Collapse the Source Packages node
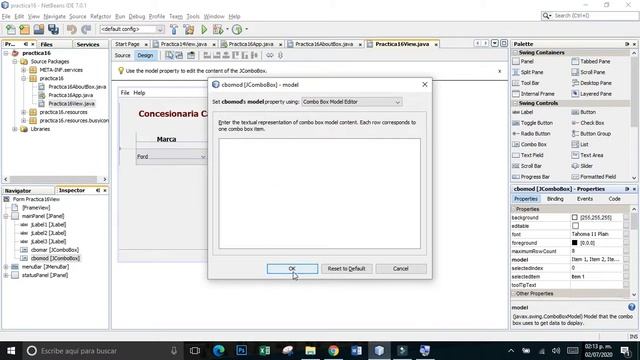Screen dimensions: 640x360 point(15,62)
